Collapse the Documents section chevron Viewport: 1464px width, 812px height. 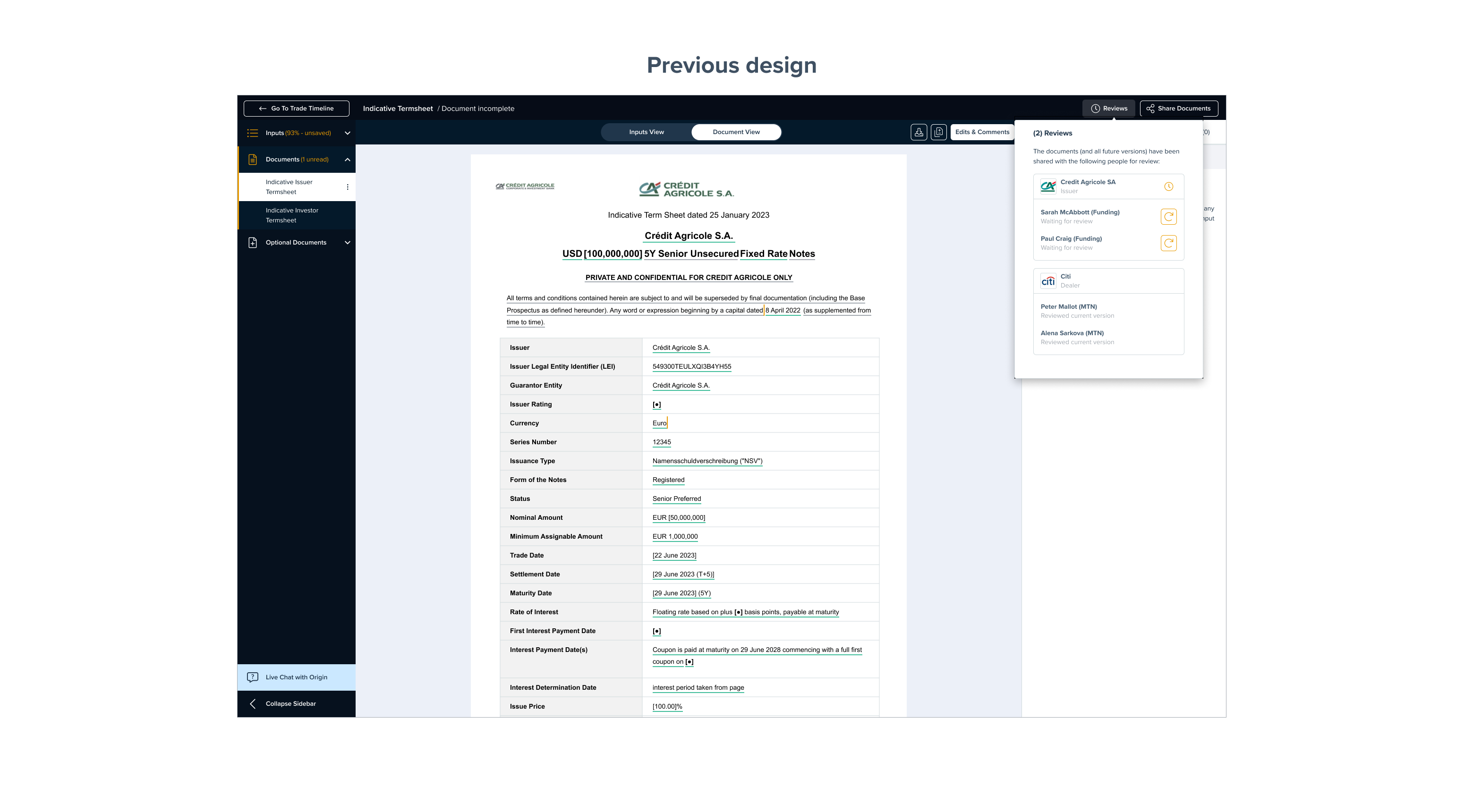tap(347, 160)
